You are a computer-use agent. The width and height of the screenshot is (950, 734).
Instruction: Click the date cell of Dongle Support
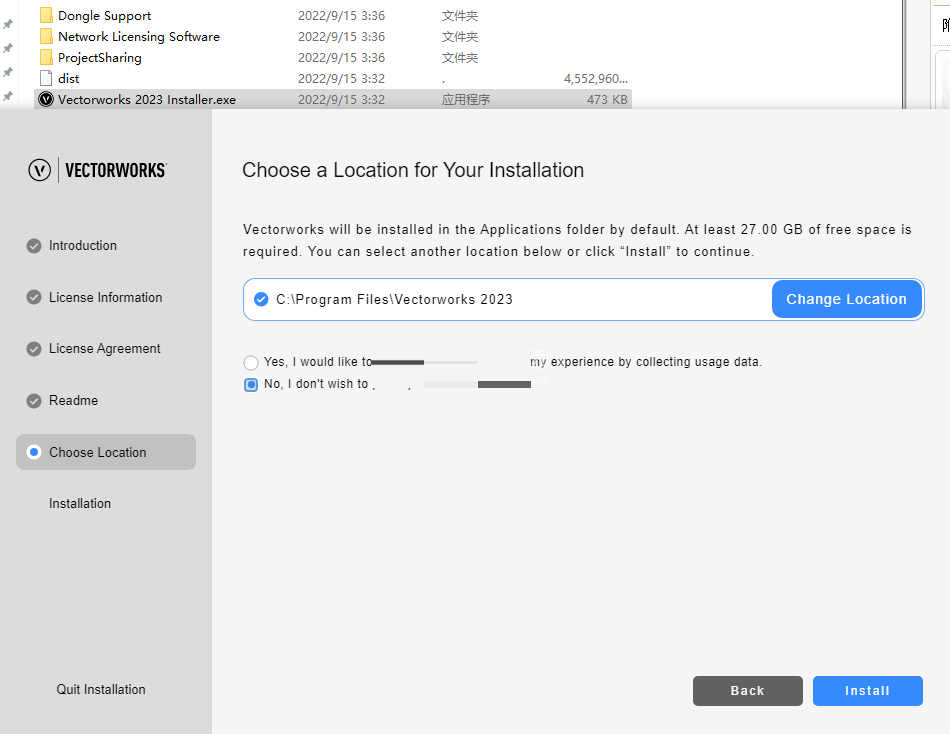click(341, 16)
